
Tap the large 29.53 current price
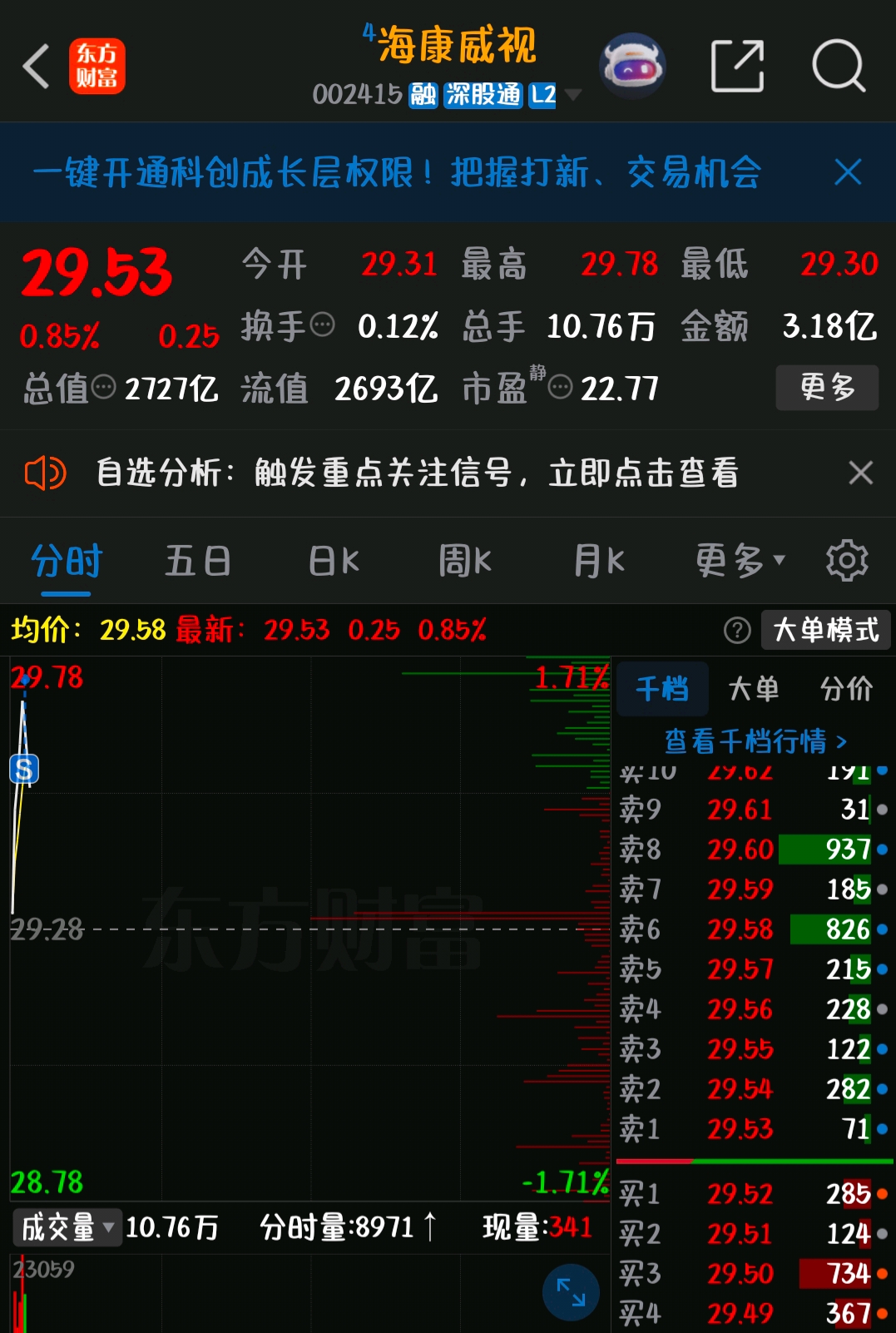tap(97, 273)
